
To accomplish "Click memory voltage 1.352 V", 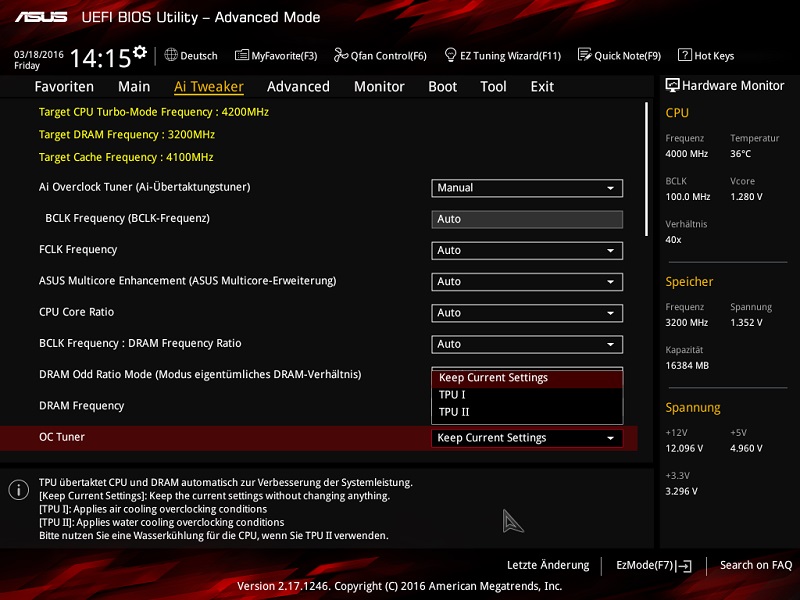I will tap(746, 322).
